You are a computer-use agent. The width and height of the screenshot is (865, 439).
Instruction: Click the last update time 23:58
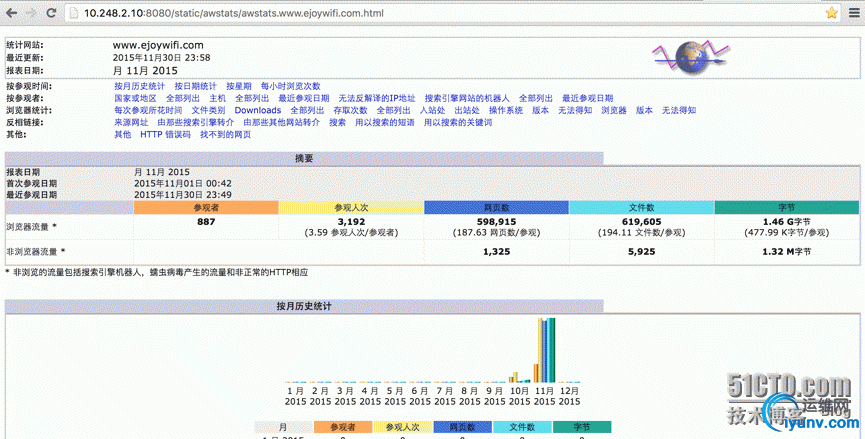tap(199, 57)
